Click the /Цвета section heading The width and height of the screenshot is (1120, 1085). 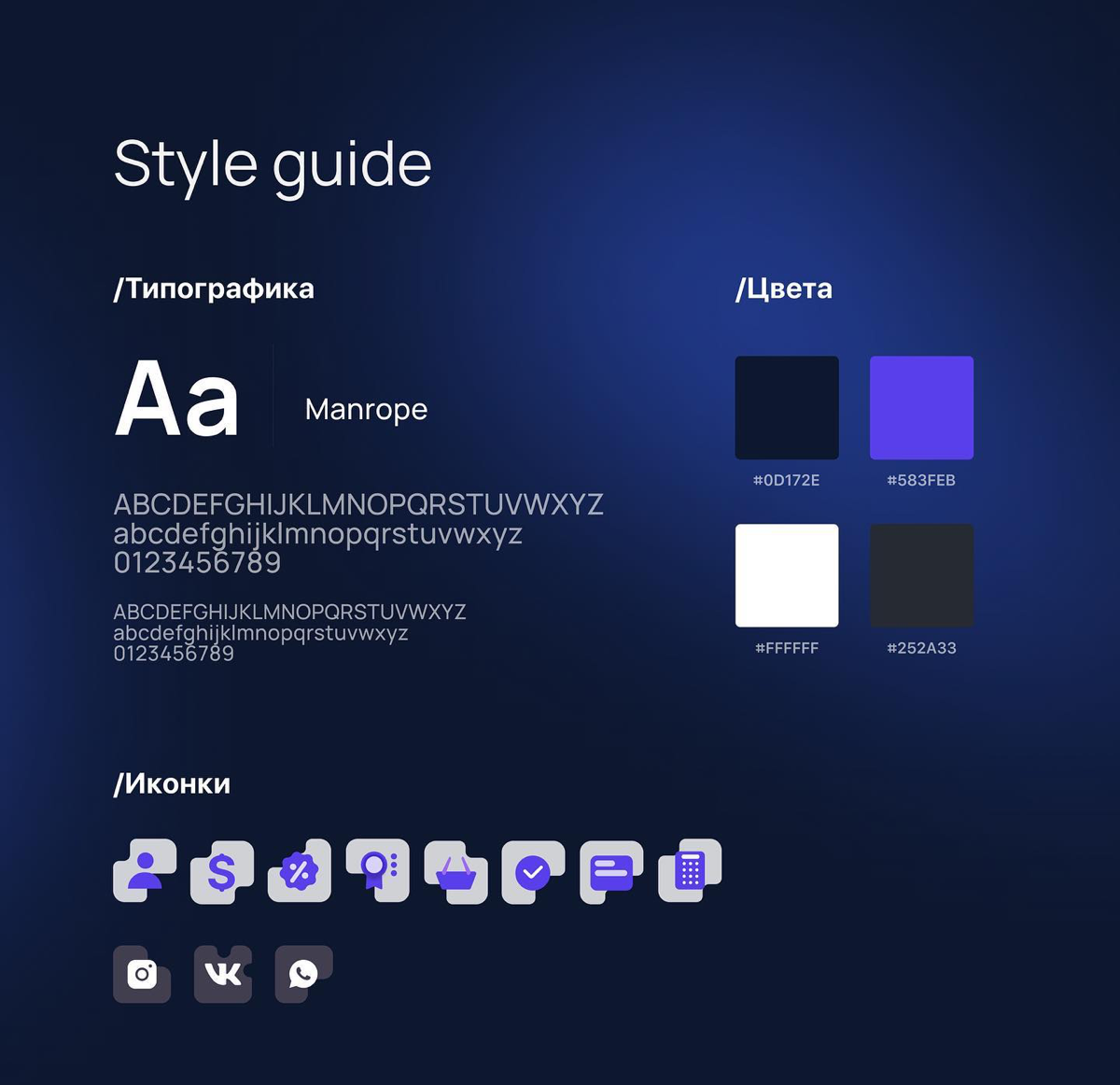(784, 289)
